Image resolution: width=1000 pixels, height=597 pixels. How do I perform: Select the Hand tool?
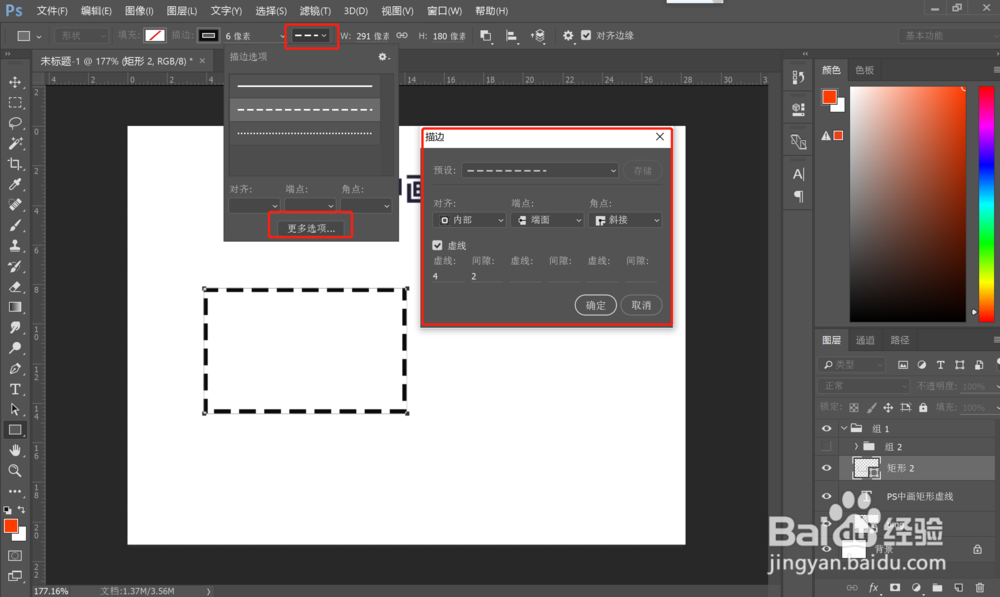pos(15,450)
